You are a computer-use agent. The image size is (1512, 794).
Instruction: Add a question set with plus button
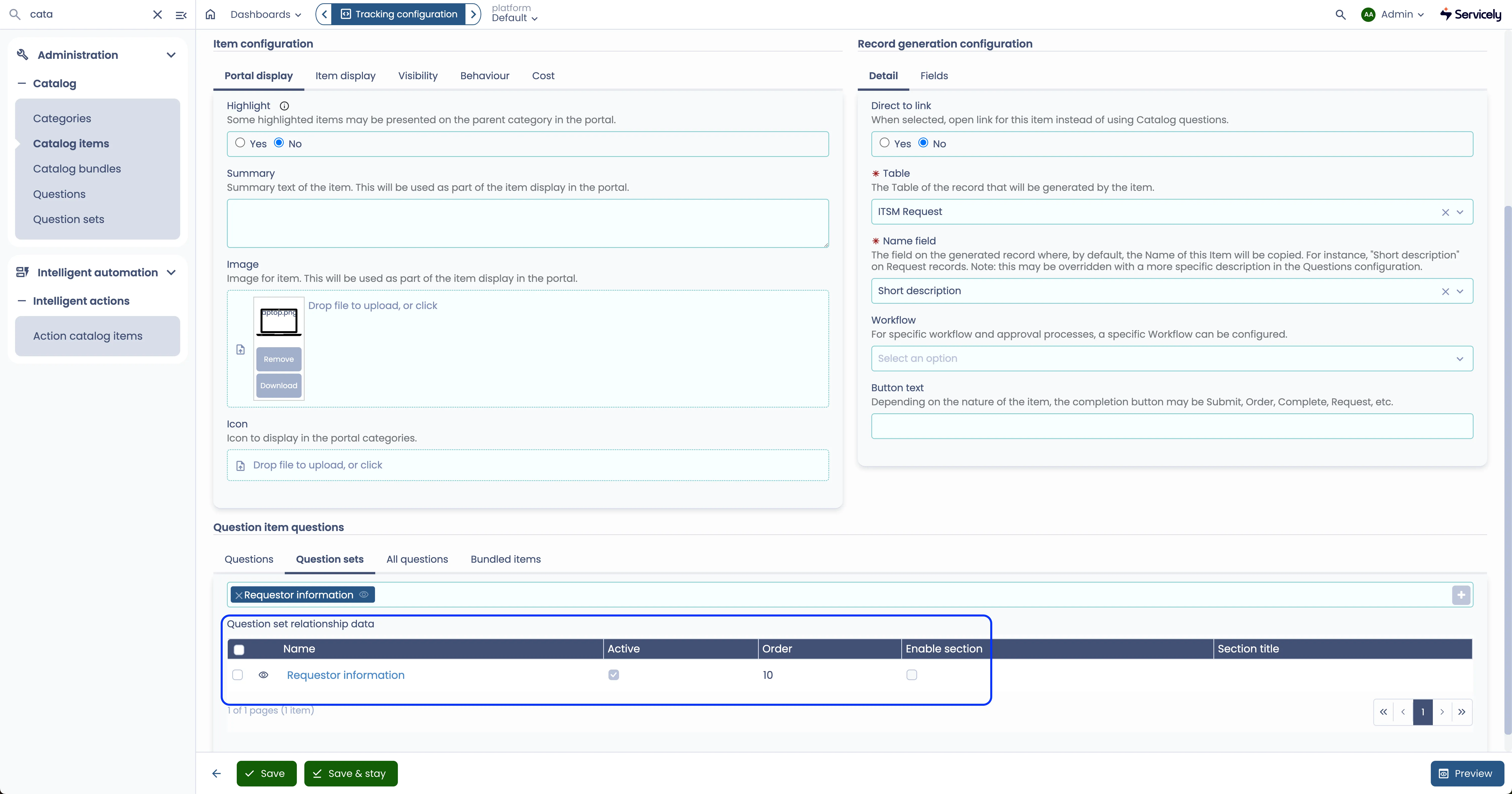tap(1461, 595)
